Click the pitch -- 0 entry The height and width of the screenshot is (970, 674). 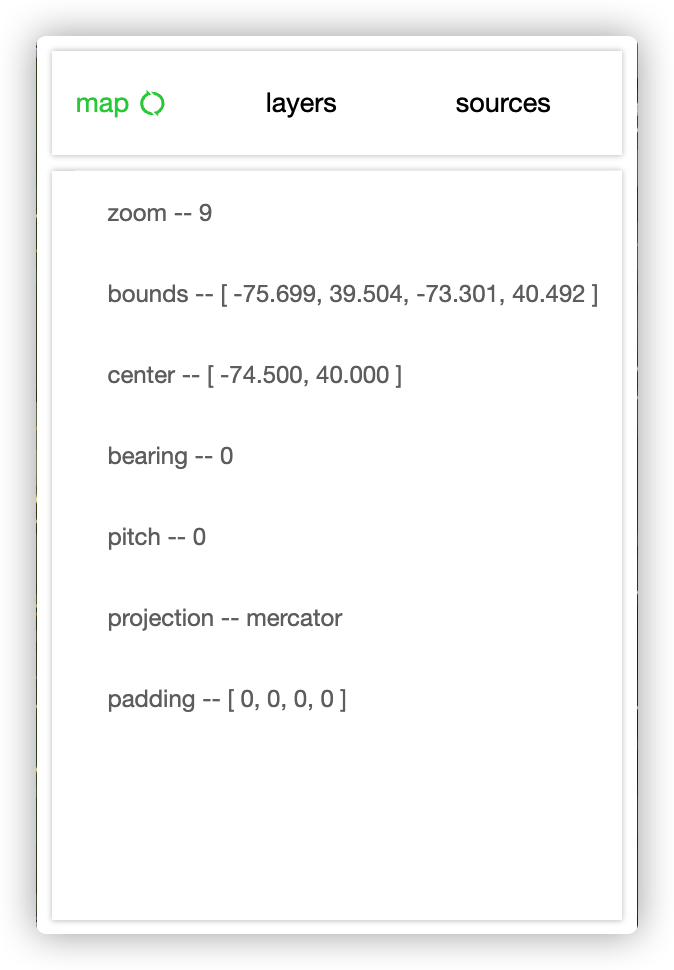(x=156, y=538)
